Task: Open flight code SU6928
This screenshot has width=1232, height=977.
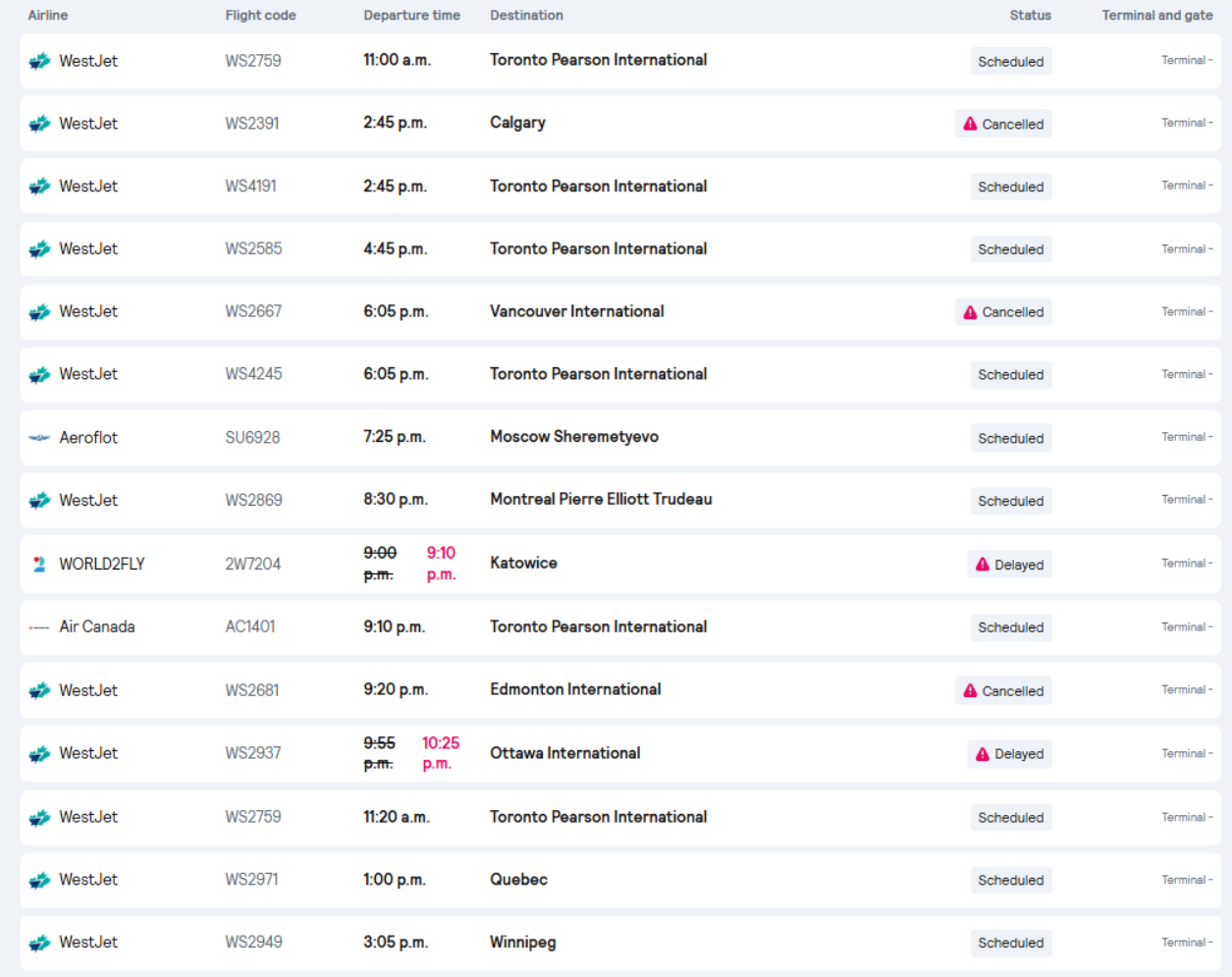Action: click(252, 438)
